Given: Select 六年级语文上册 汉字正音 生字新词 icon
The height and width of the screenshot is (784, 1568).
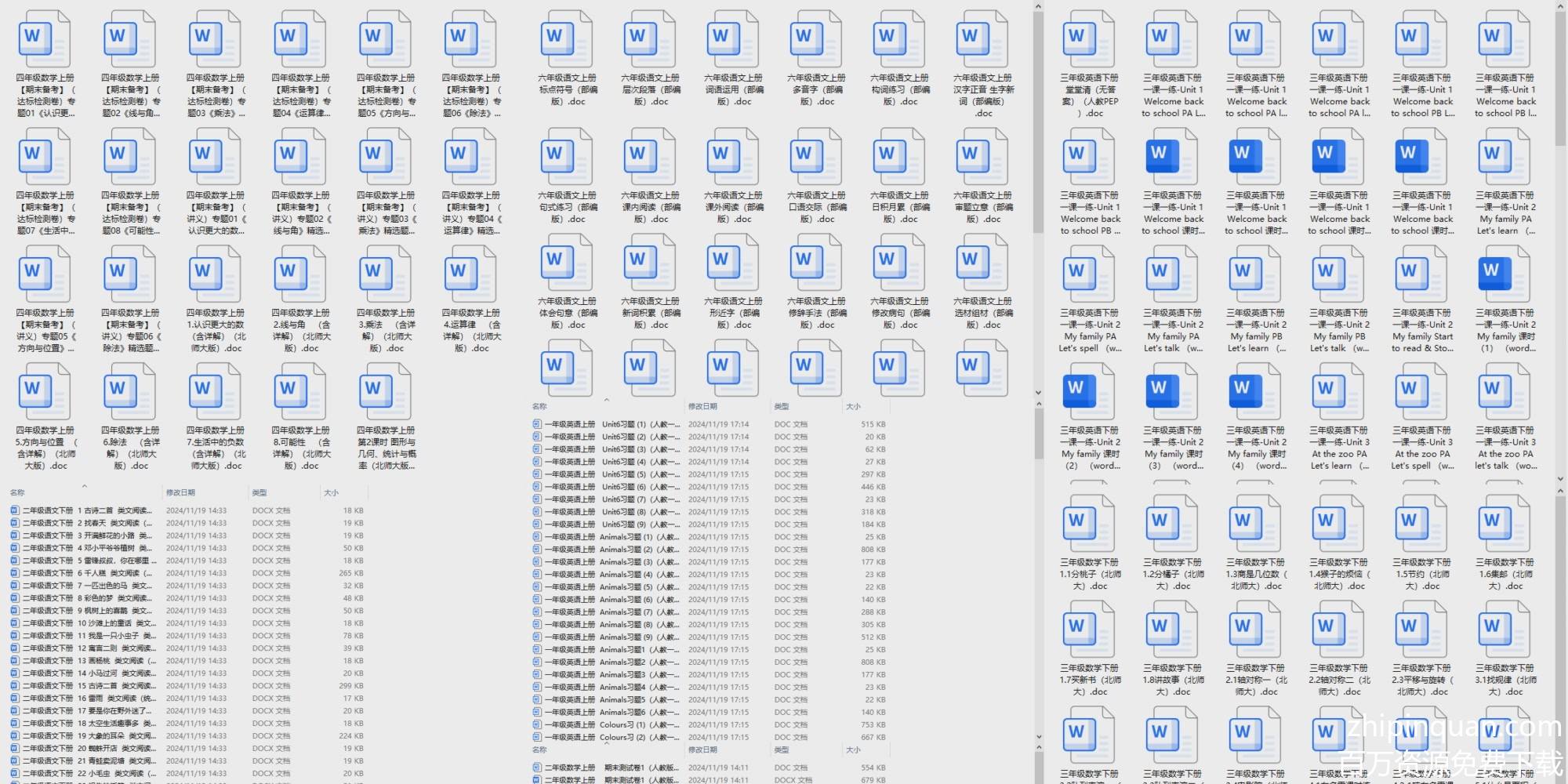Looking at the screenshot, I should pos(983,40).
